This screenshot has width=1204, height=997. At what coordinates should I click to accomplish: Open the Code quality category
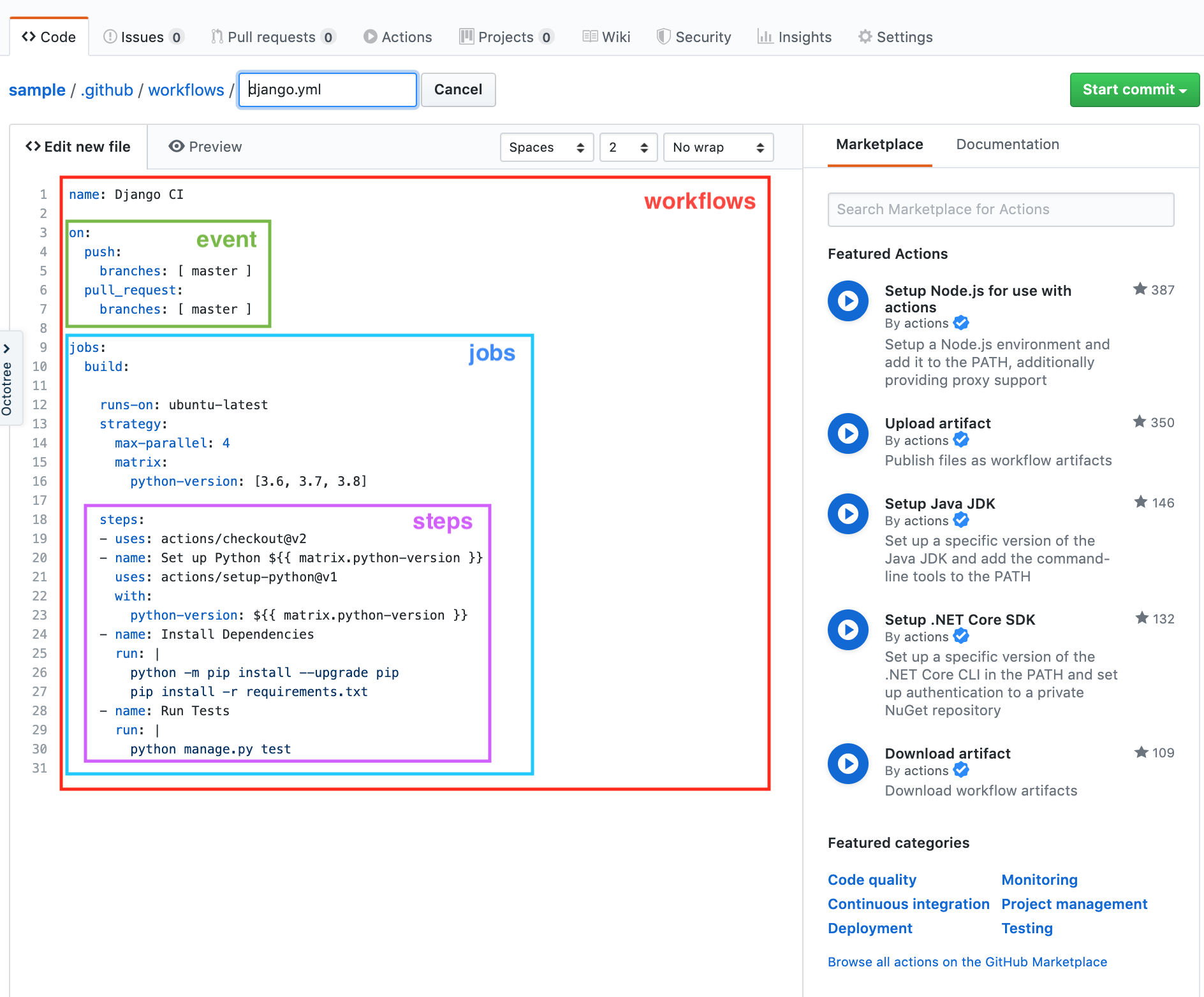click(872, 880)
